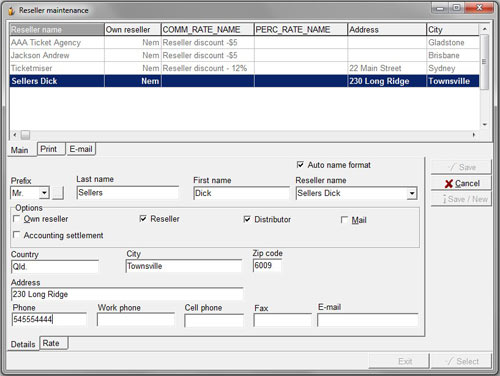Click the Last name input field
The image size is (500, 376).
click(x=128, y=193)
